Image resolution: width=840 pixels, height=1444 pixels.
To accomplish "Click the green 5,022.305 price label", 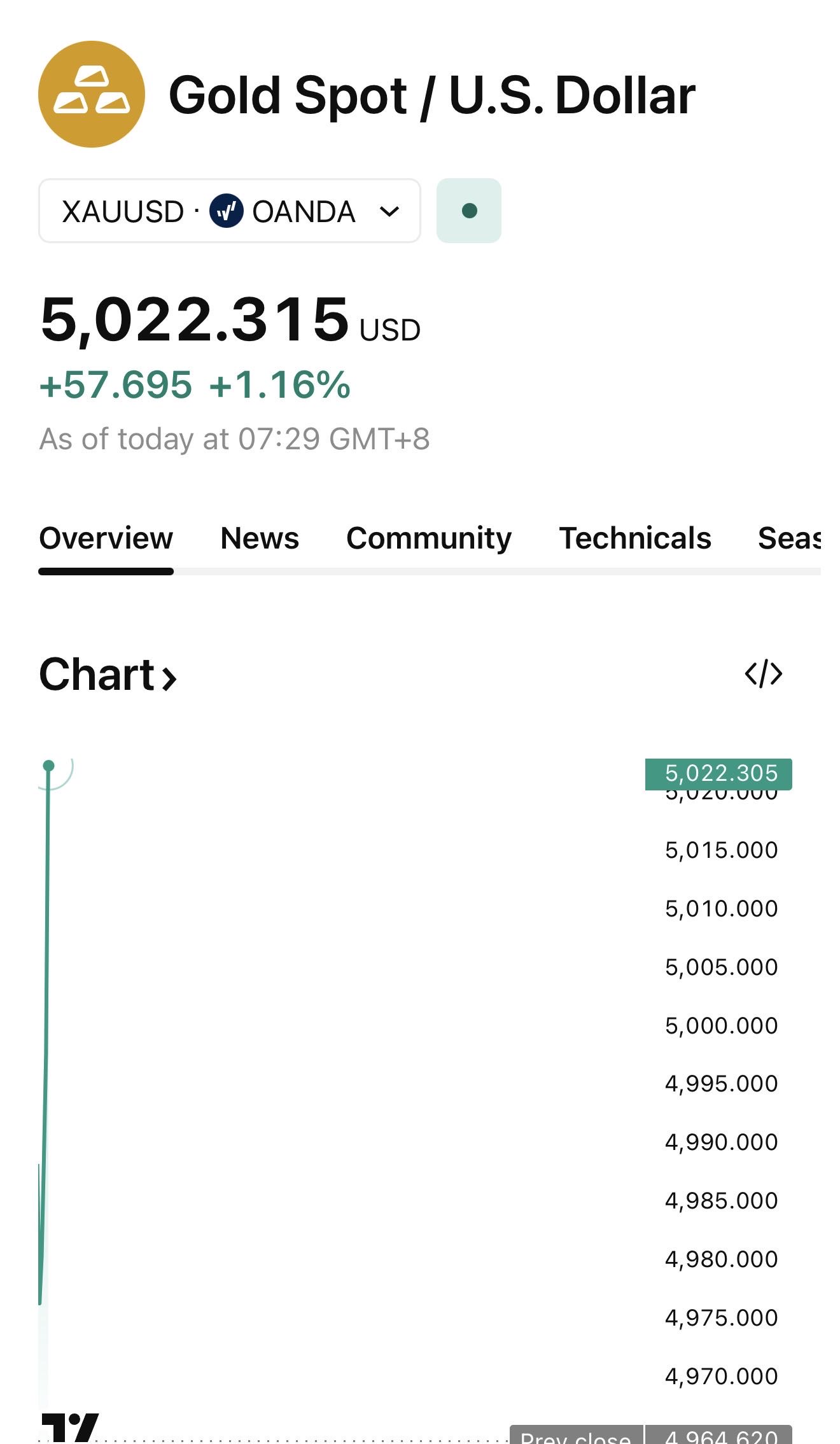I will click(719, 773).
